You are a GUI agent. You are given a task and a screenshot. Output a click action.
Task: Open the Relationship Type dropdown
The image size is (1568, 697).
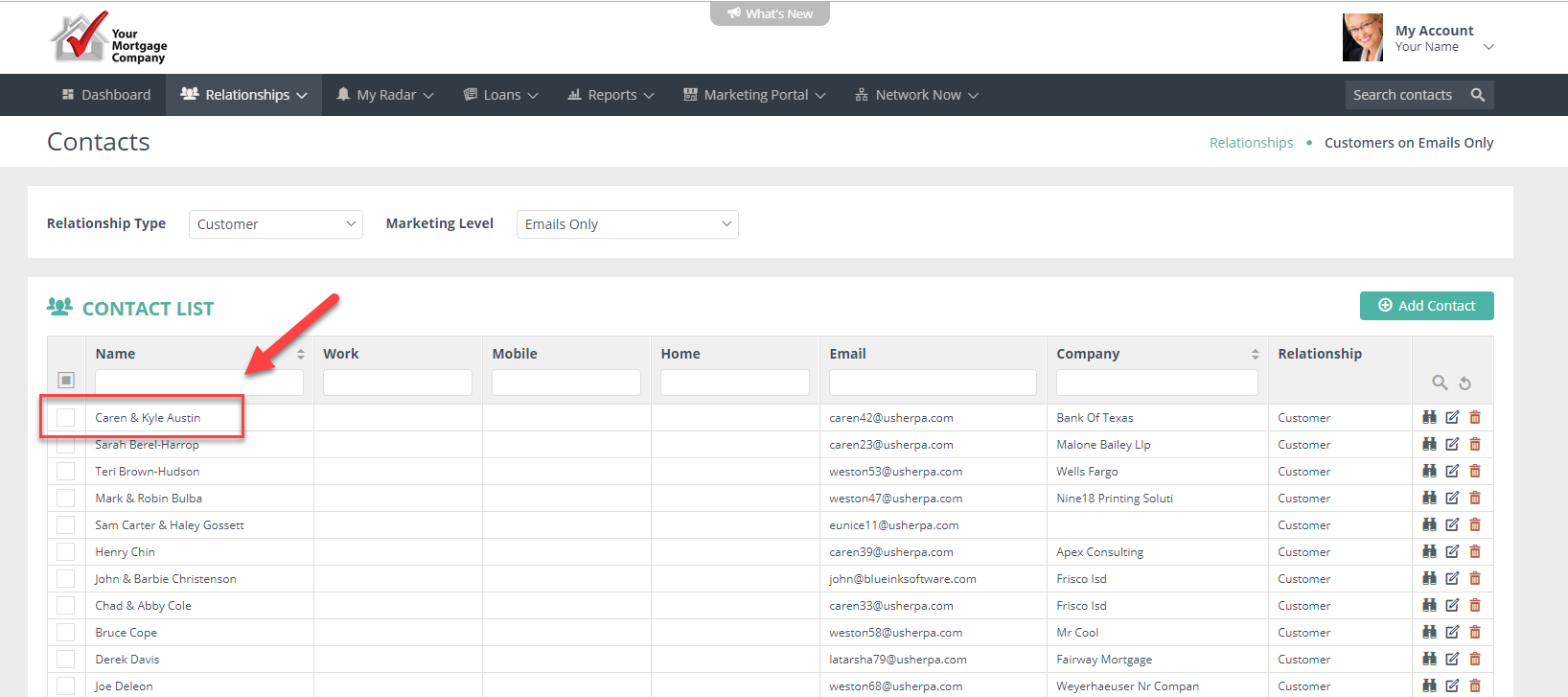click(275, 224)
